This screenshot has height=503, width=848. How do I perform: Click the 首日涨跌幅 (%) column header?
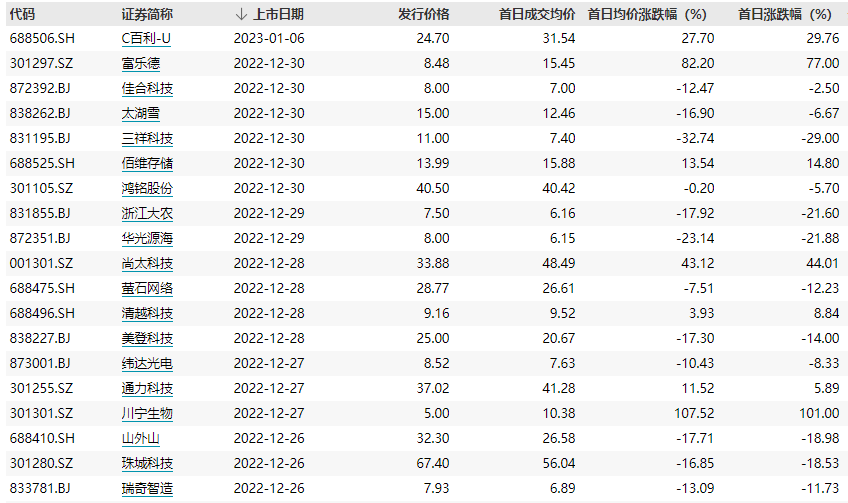pos(784,15)
